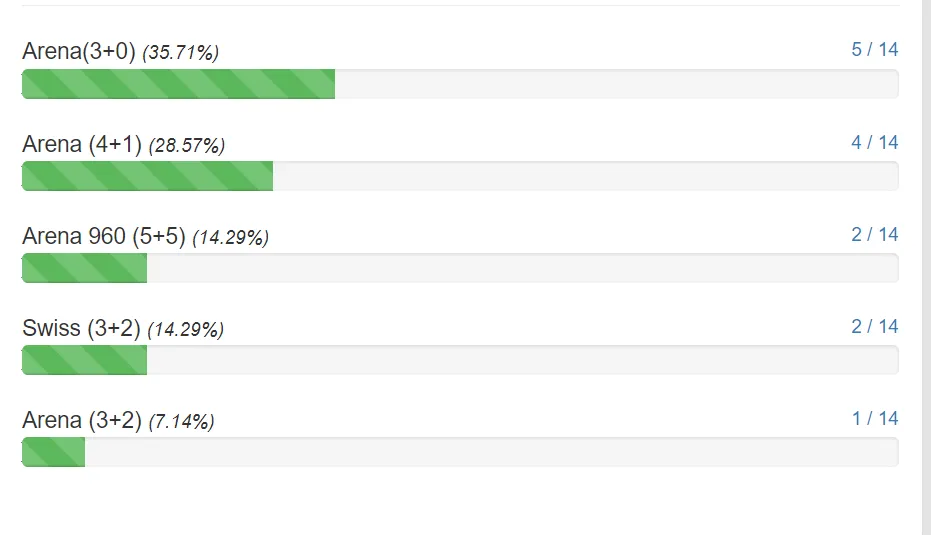Click the 5 / 14 vote count link
This screenshot has height=535, width=931.
tap(874, 50)
